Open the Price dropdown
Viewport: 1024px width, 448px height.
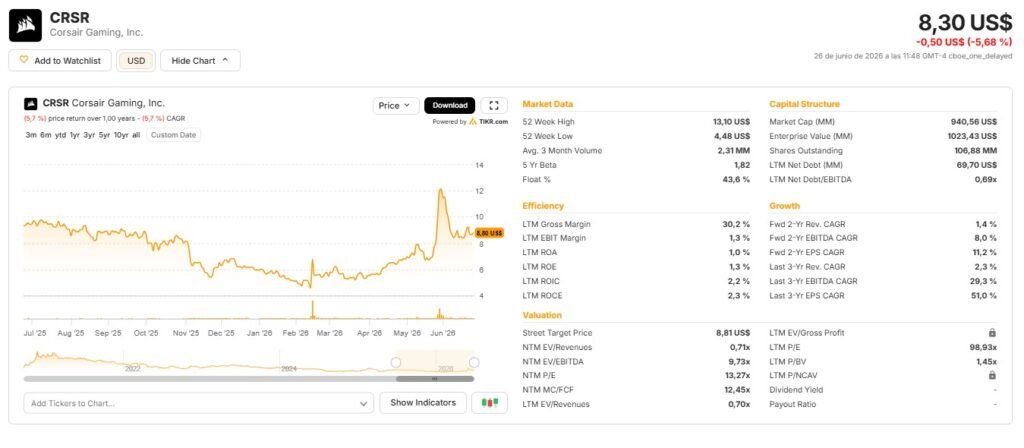(x=396, y=106)
